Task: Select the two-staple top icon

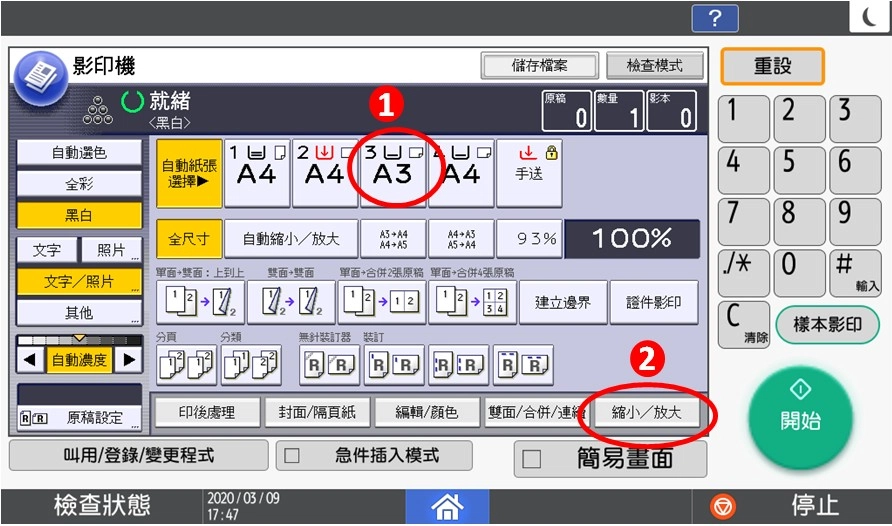Action: coord(523,365)
